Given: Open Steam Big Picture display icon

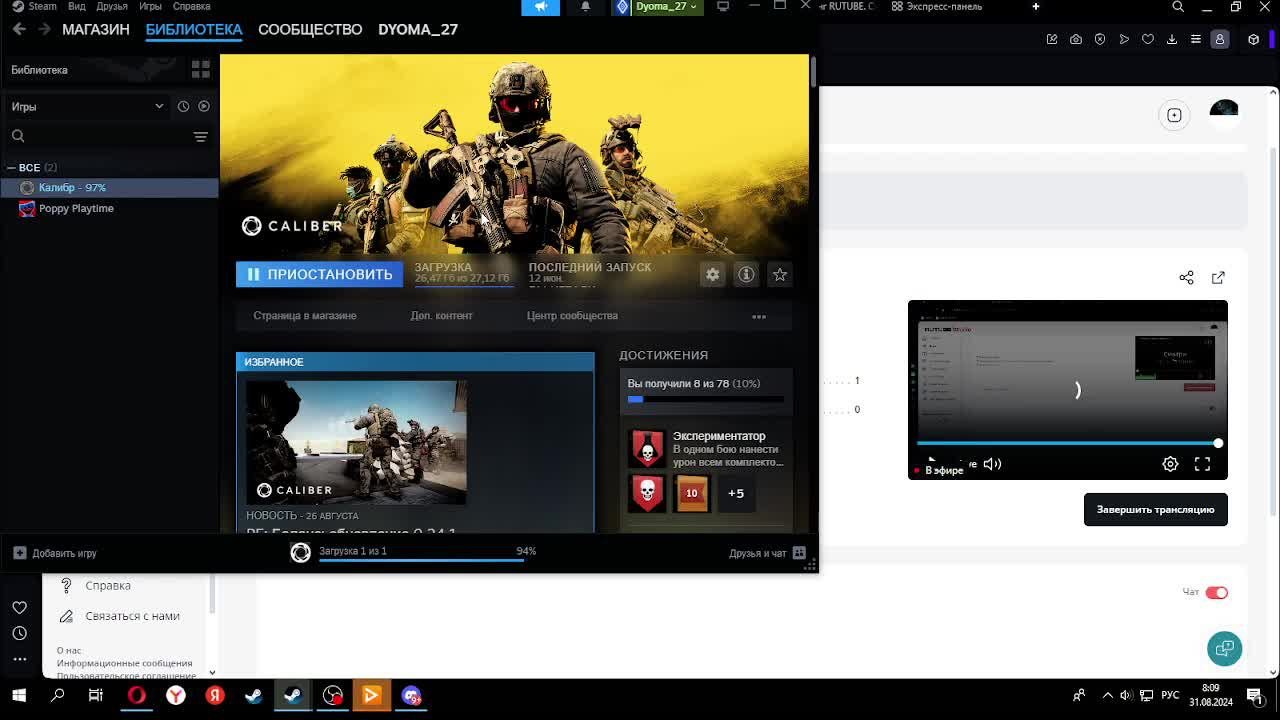Looking at the screenshot, I should [x=723, y=6].
